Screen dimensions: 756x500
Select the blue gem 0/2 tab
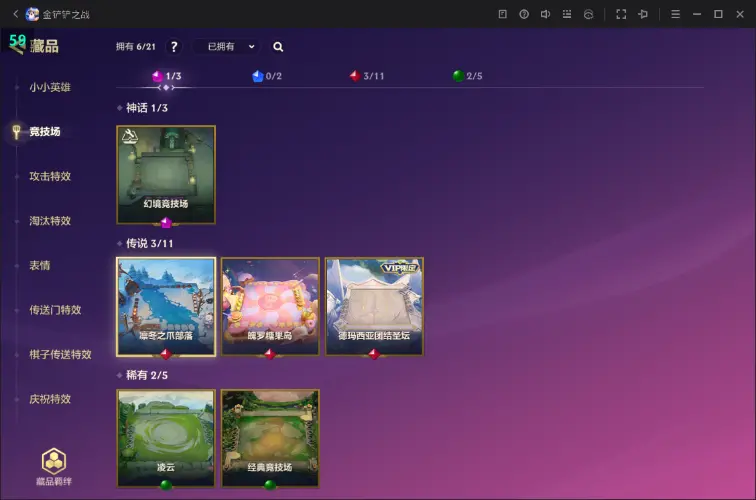coord(267,76)
